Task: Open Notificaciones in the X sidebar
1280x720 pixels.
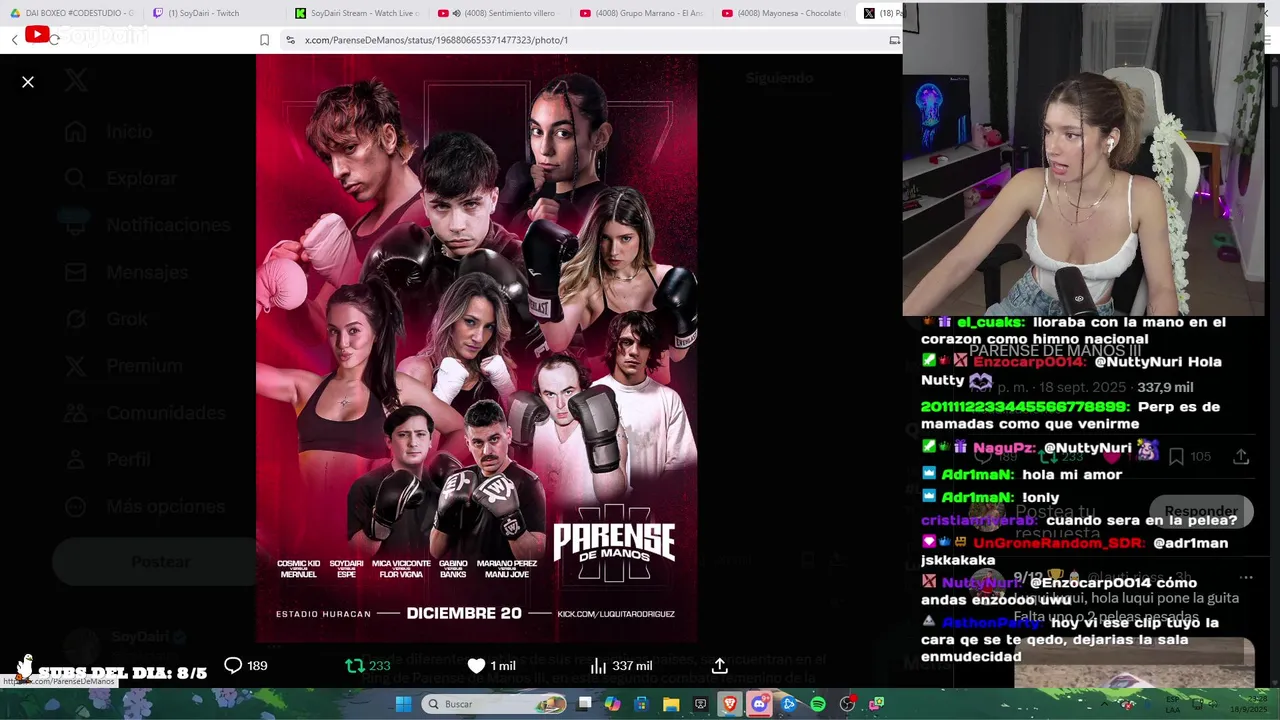Action: [147, 225]
